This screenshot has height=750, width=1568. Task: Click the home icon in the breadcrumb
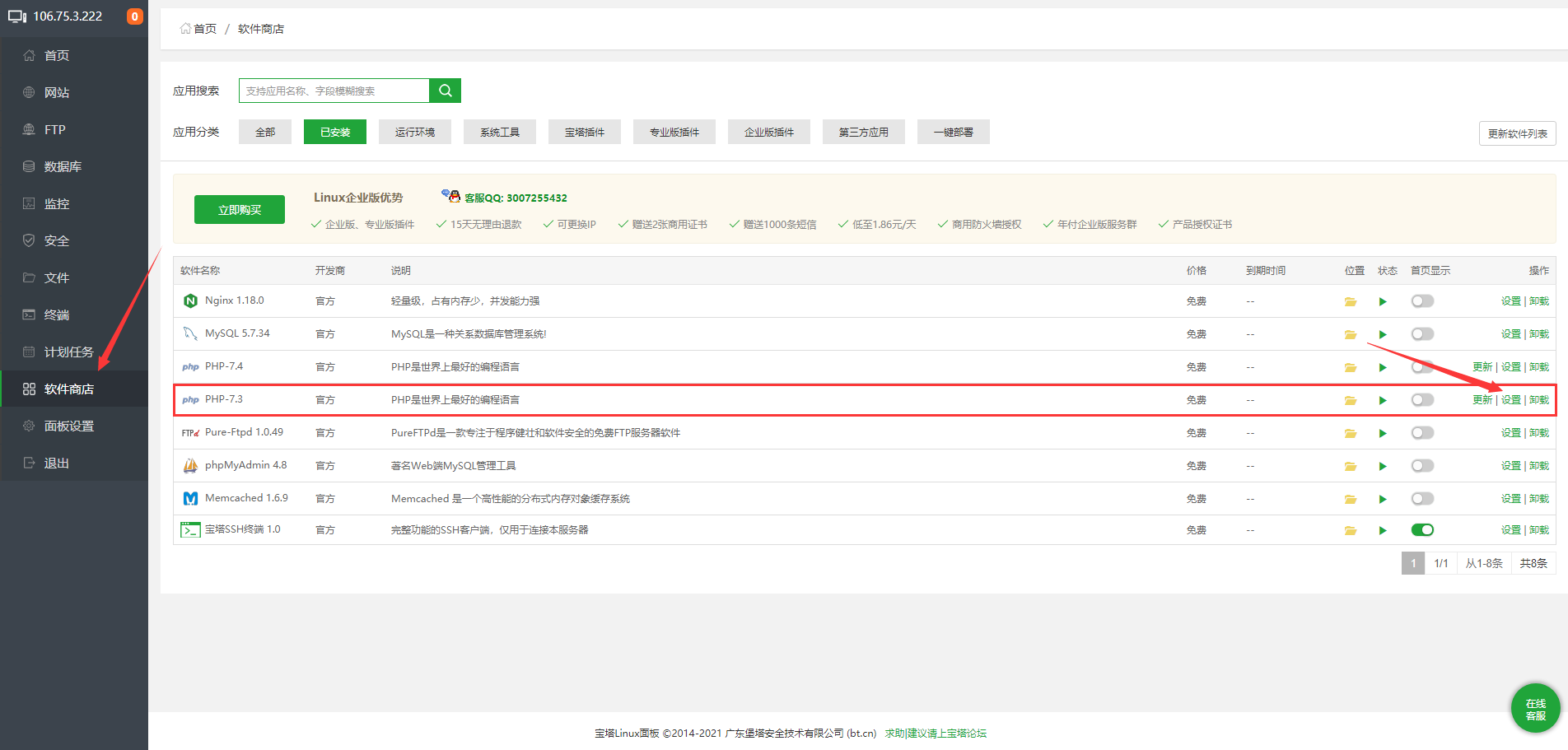185,29
